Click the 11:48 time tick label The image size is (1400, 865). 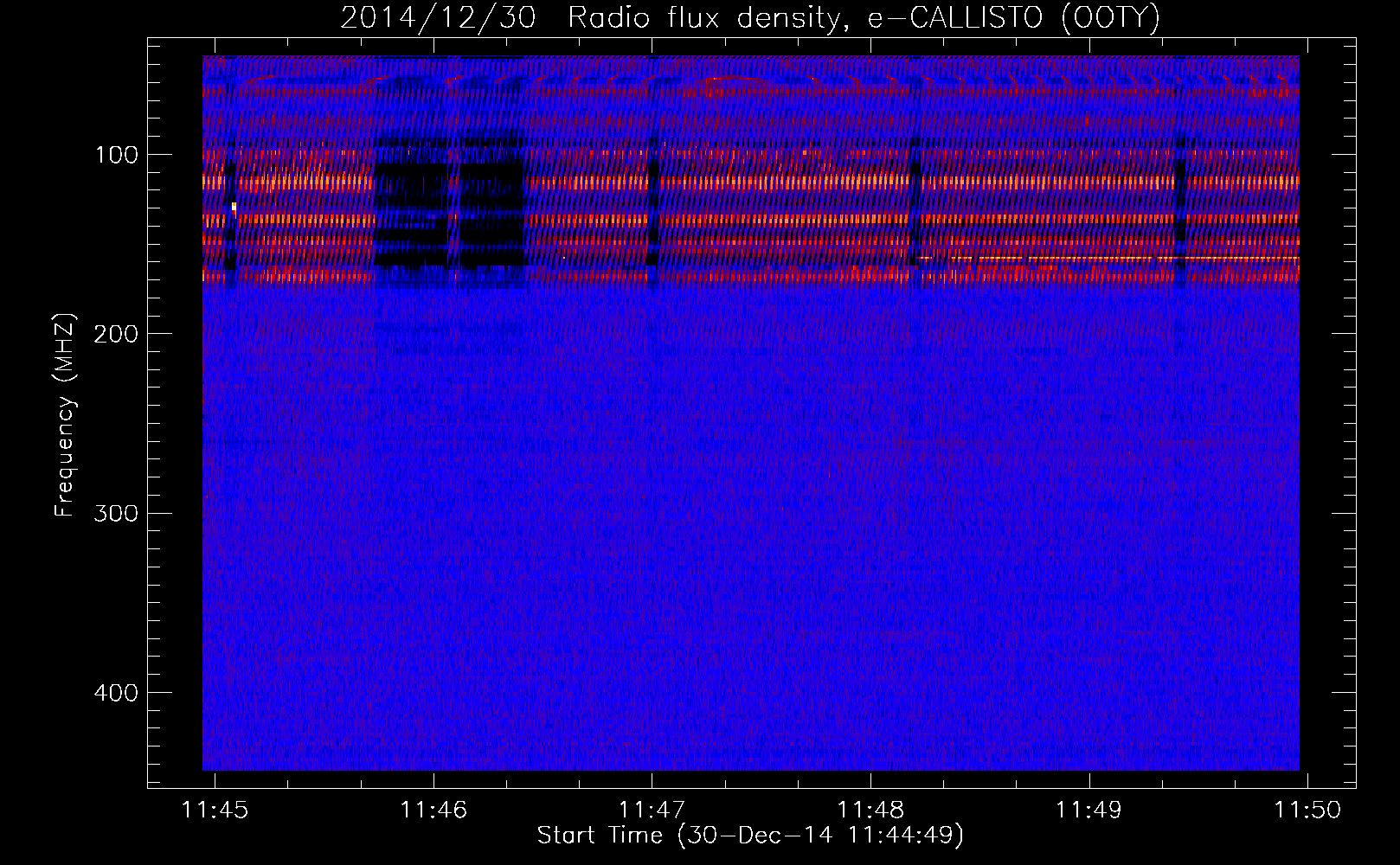tap(870, 810)
